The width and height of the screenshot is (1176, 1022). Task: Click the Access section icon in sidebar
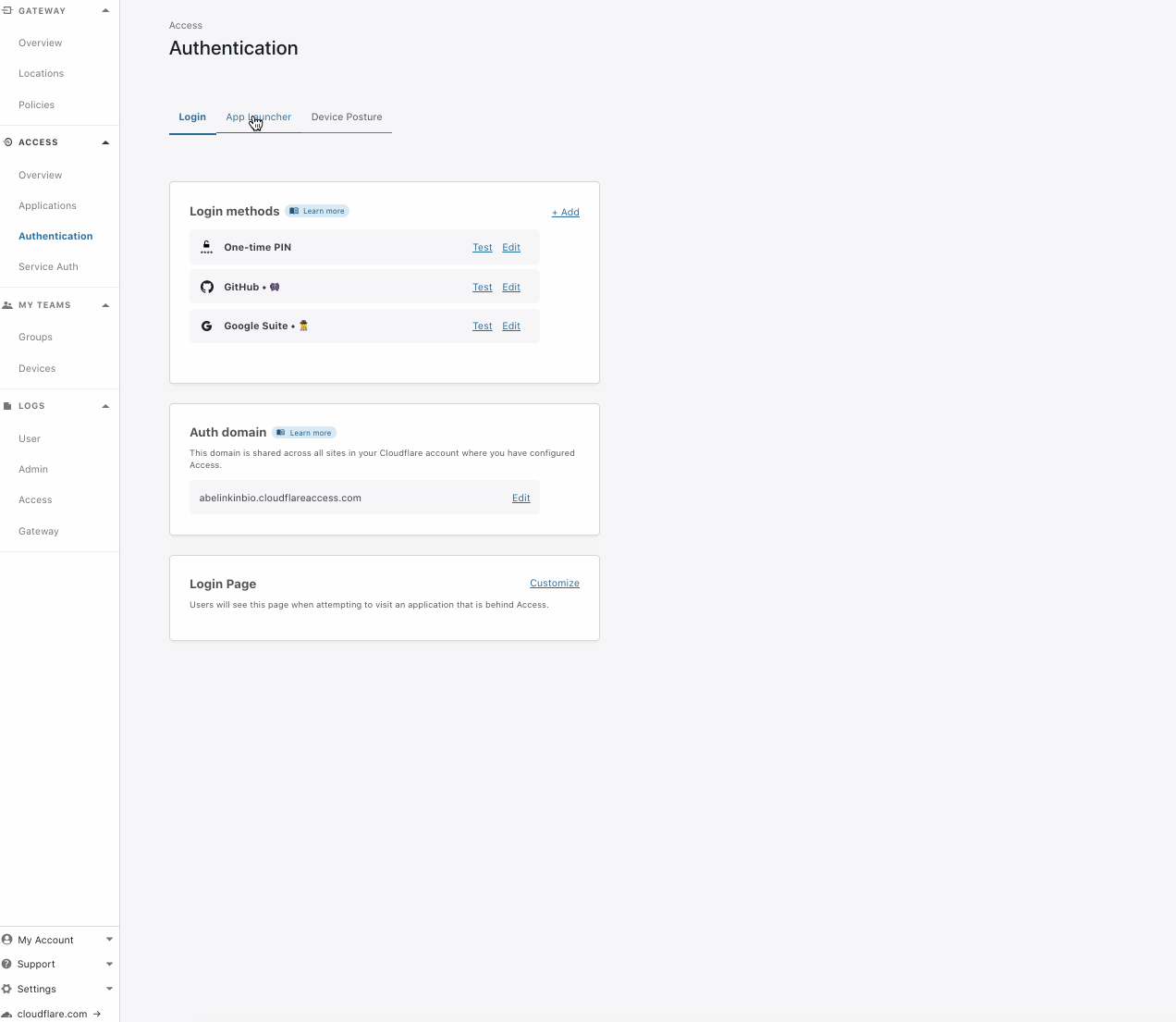(x=7, y=142)
